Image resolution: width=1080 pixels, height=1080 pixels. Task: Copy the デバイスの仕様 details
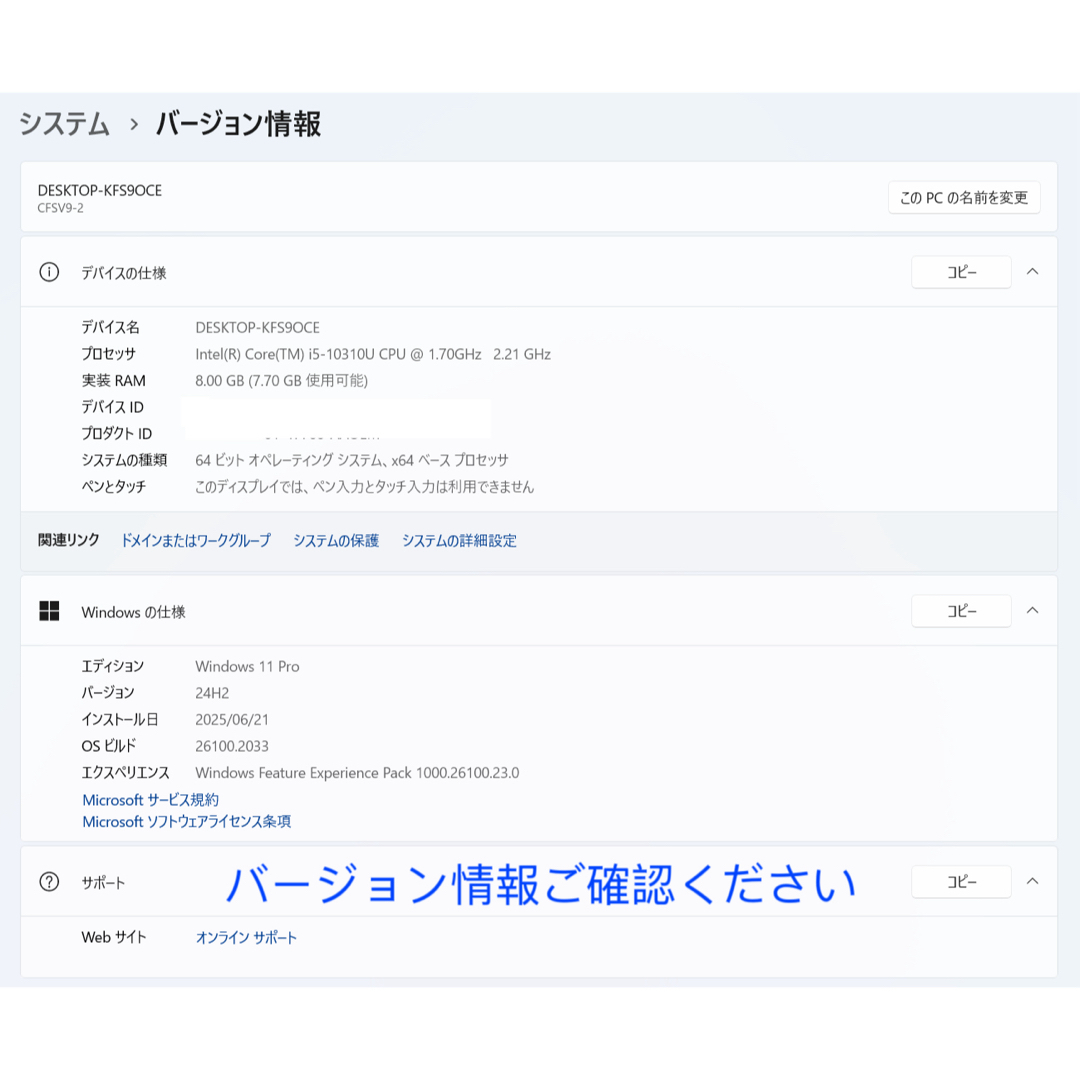(x=962, y=272)
